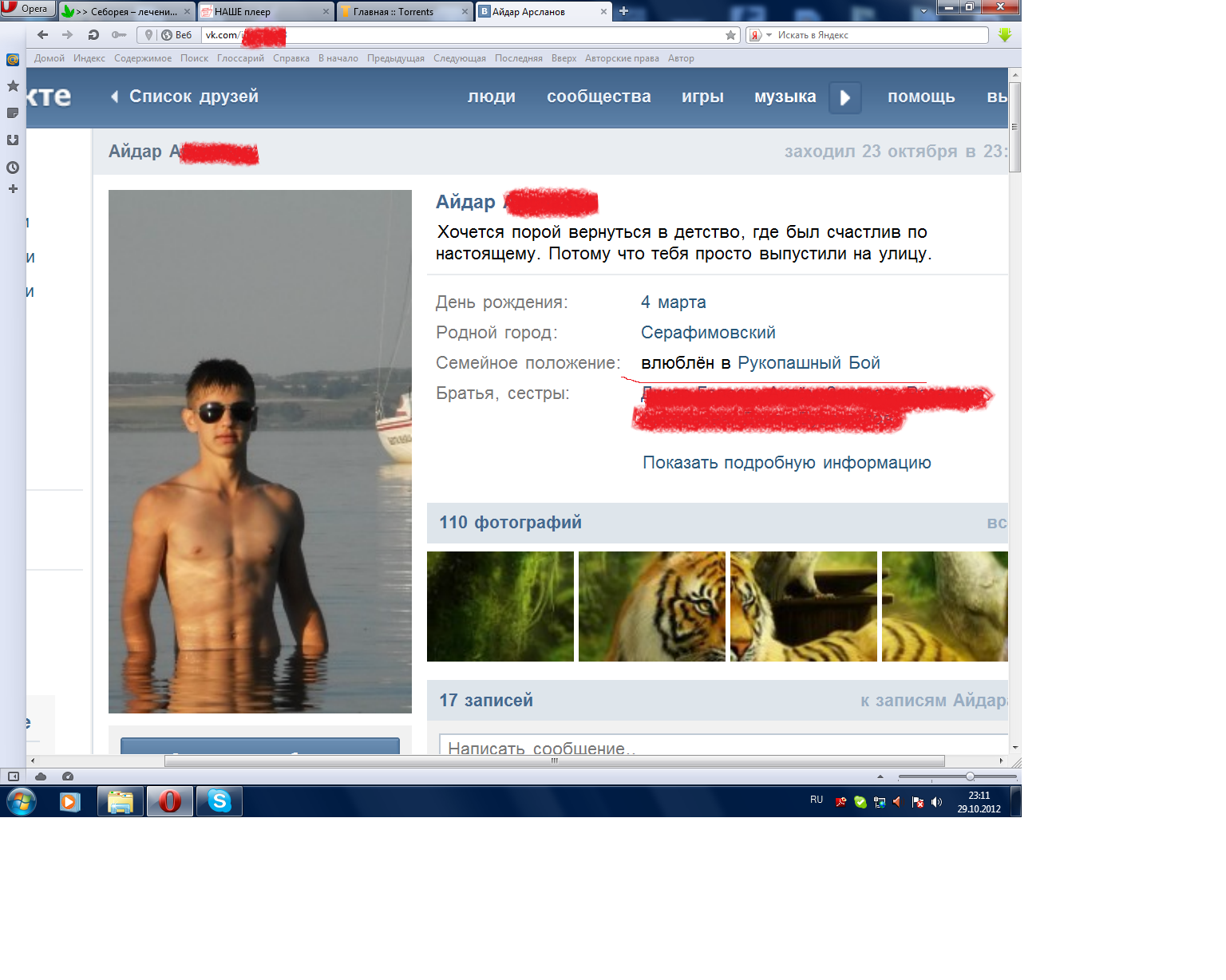
Task: Open the сообщества menu item
Action: click(x=599, y=97)
